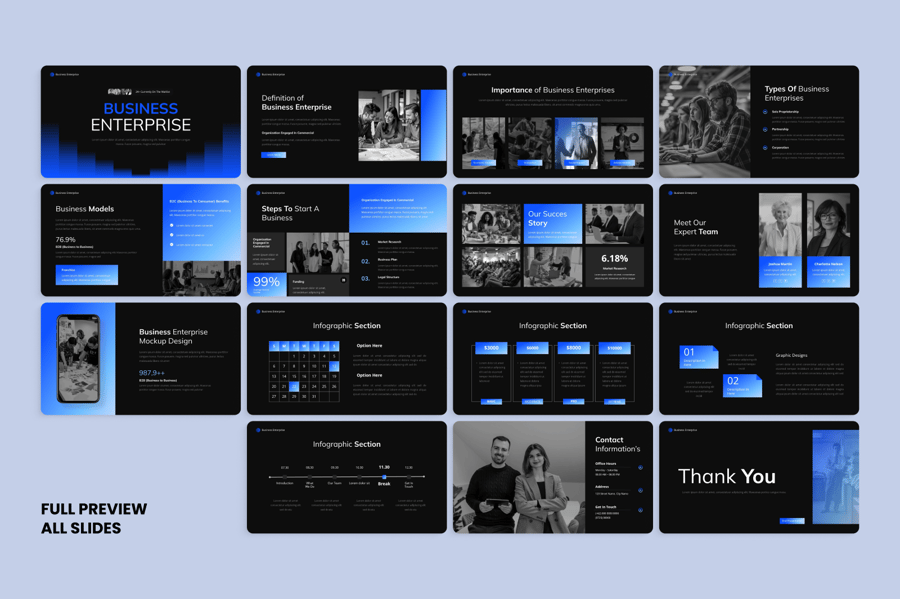Viewport: 900px width, 599px height.
Task: Select the second radio bullet in Business Models
Action: pos(172,235)
